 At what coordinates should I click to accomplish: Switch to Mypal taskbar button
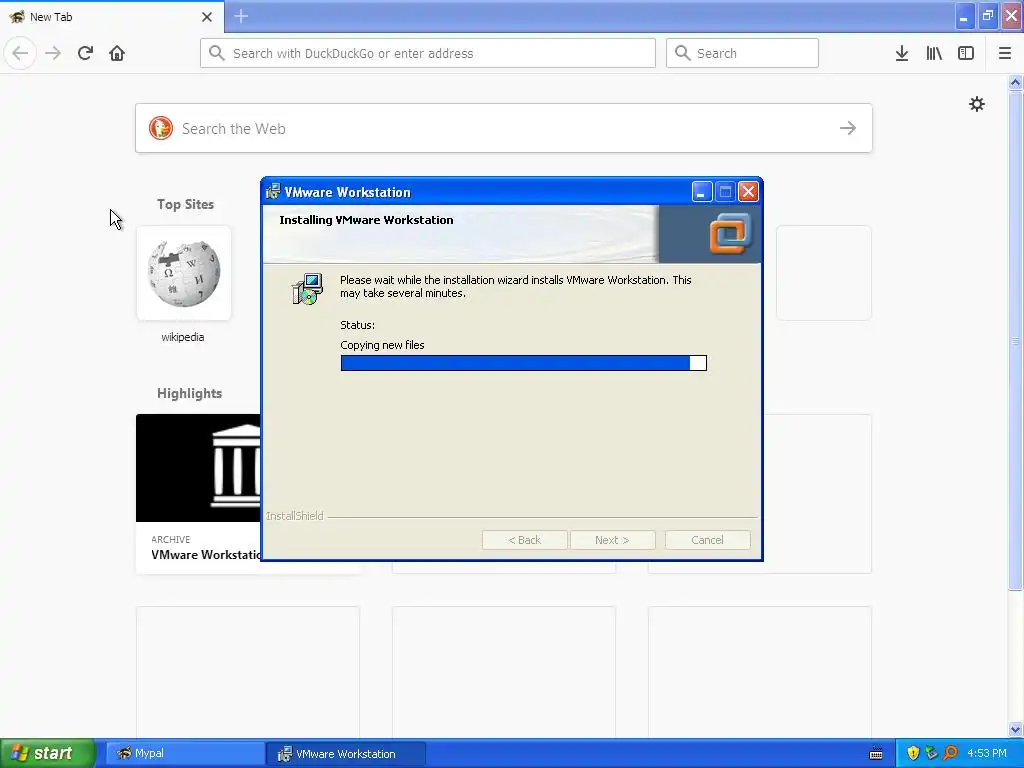[x=185, y=753]
